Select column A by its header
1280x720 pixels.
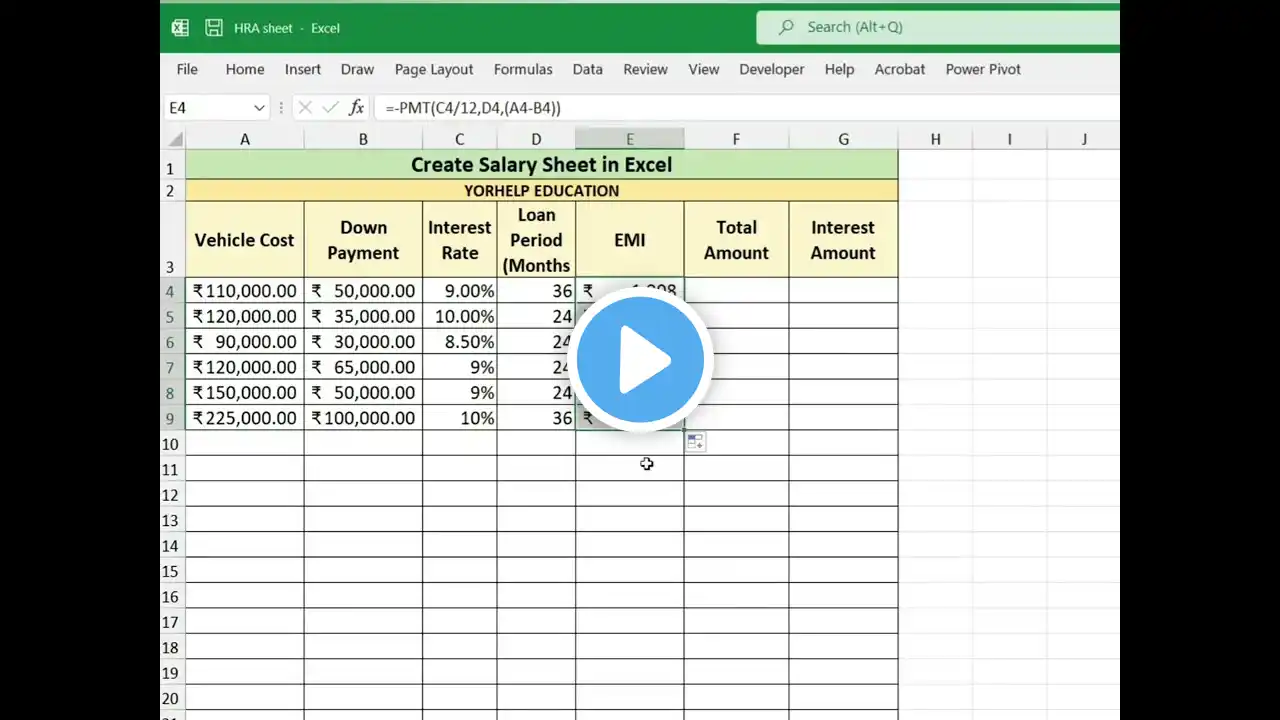[x=245, y=139]
